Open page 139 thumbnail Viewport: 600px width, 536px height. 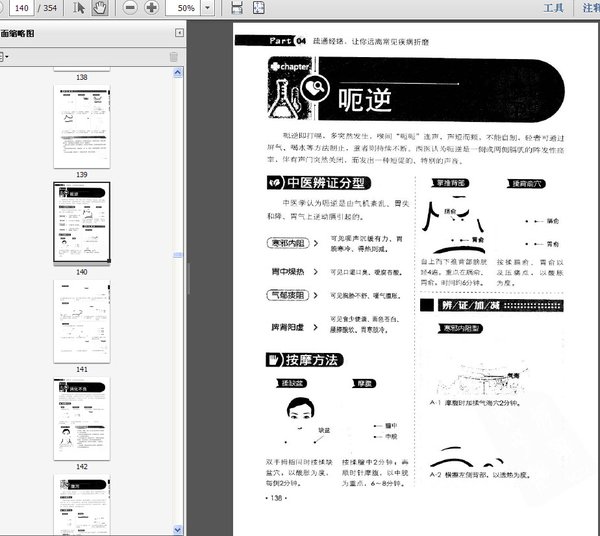pos(82,127)
